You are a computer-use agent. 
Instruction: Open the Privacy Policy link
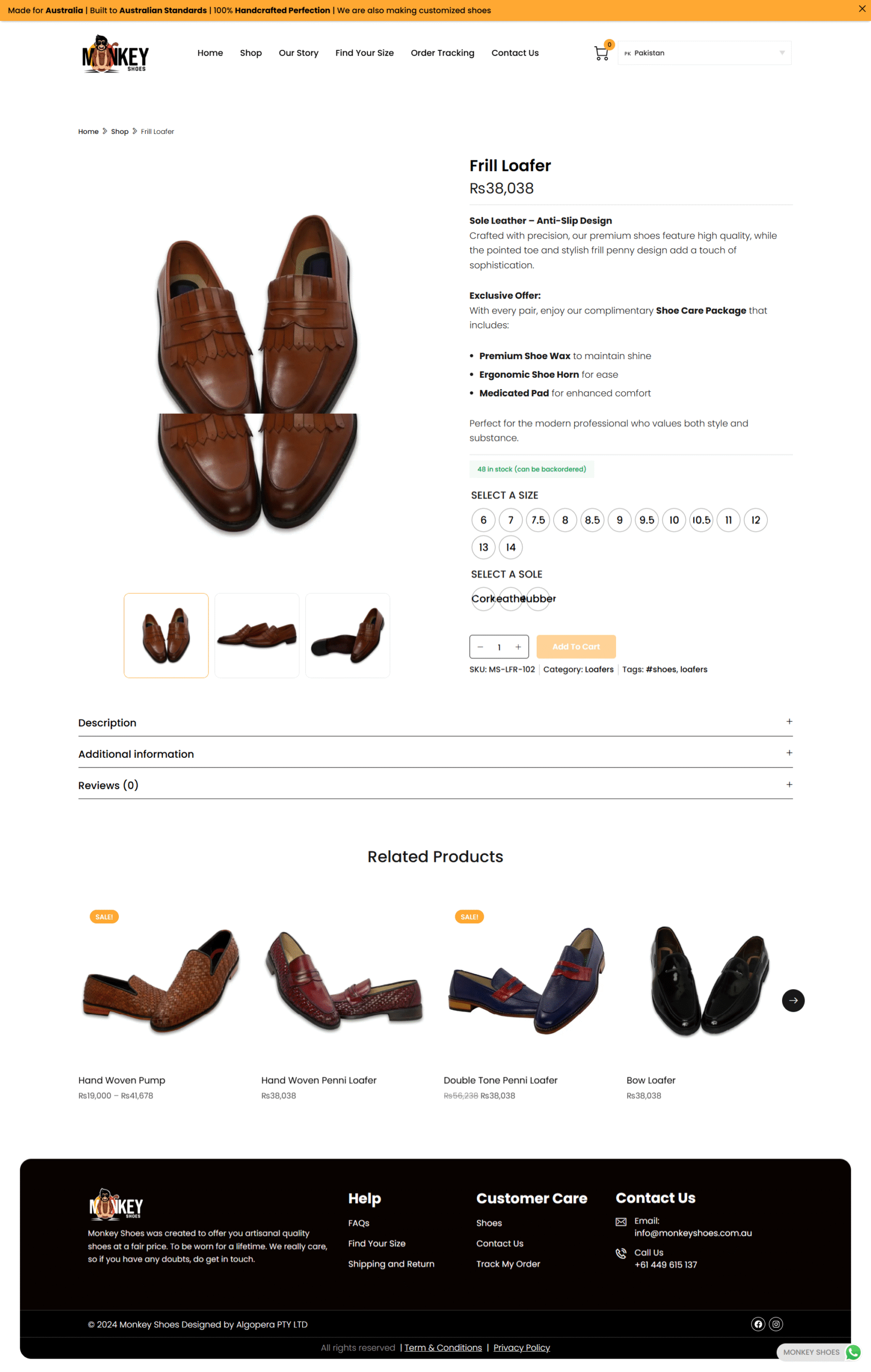521,1347
